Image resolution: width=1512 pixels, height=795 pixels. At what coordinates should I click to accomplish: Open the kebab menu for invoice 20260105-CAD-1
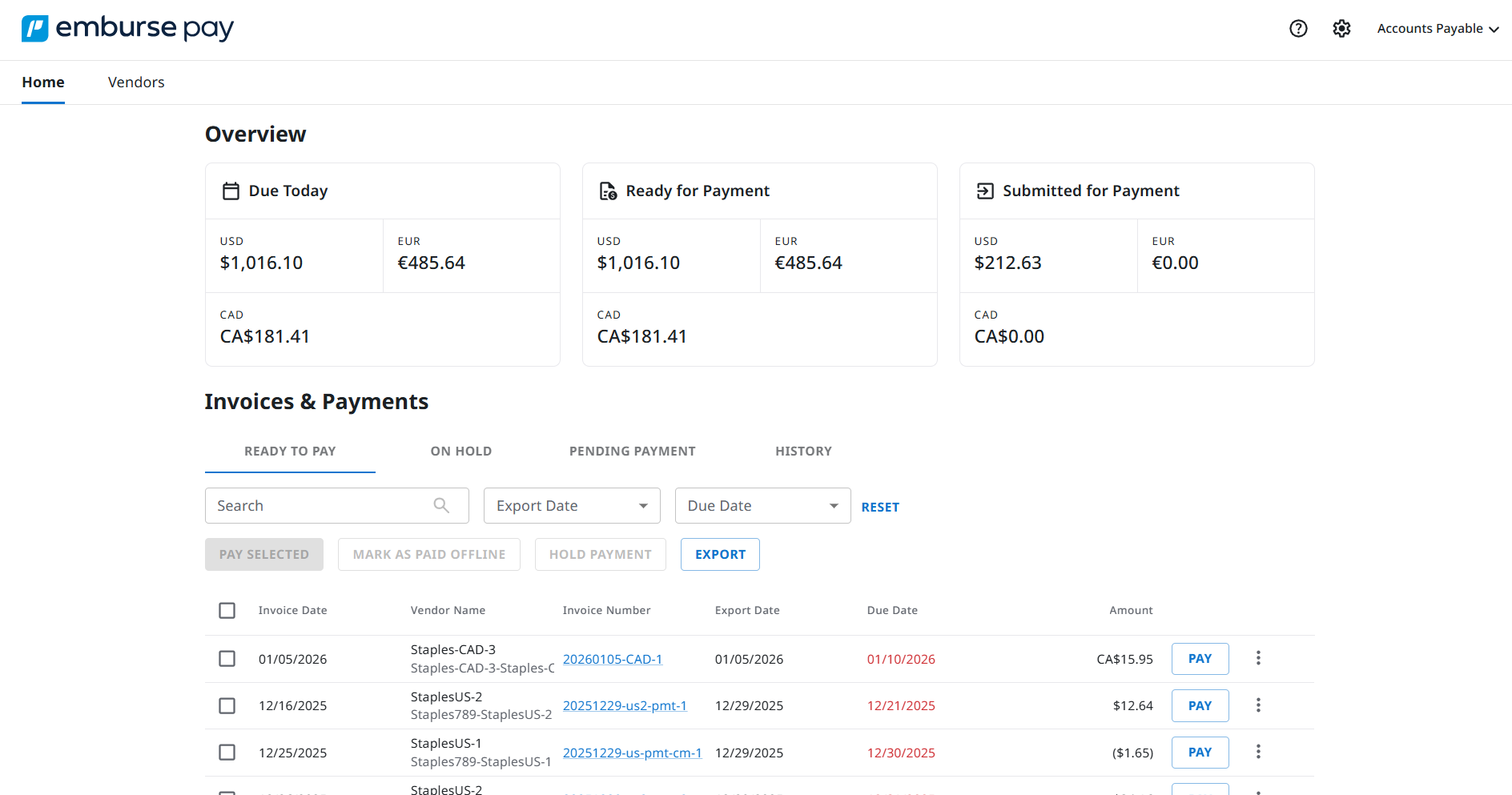pos(1258,658)
